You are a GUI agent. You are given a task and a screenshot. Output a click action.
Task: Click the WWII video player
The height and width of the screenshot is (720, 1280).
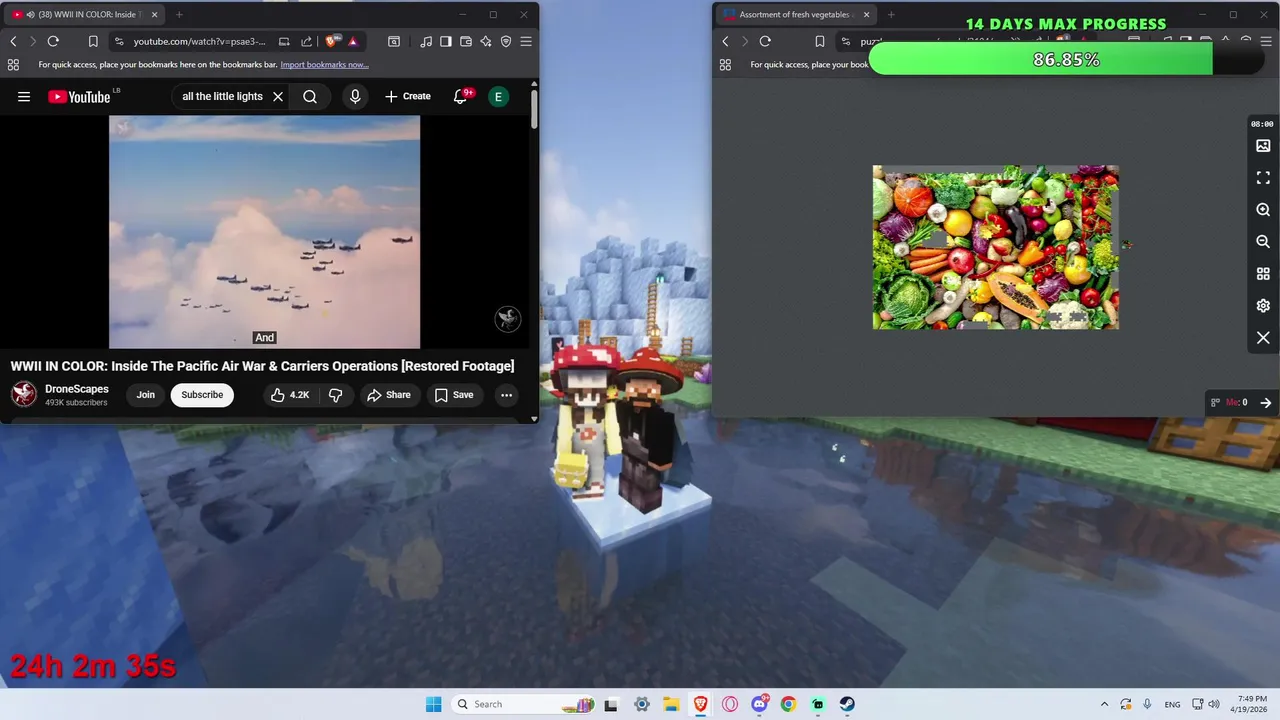coord(265,232)
